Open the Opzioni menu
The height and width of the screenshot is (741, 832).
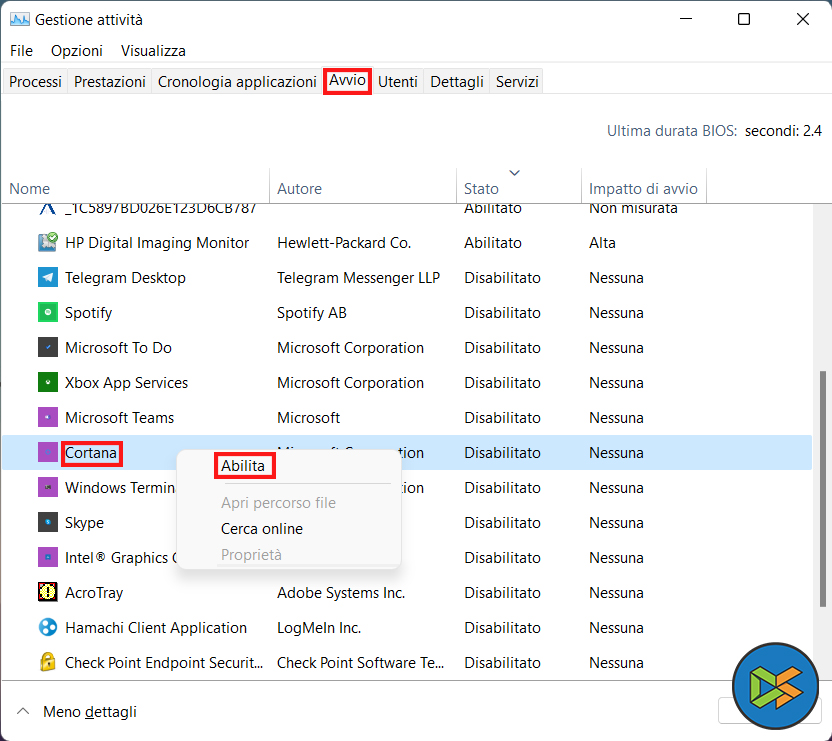(77, 50)
